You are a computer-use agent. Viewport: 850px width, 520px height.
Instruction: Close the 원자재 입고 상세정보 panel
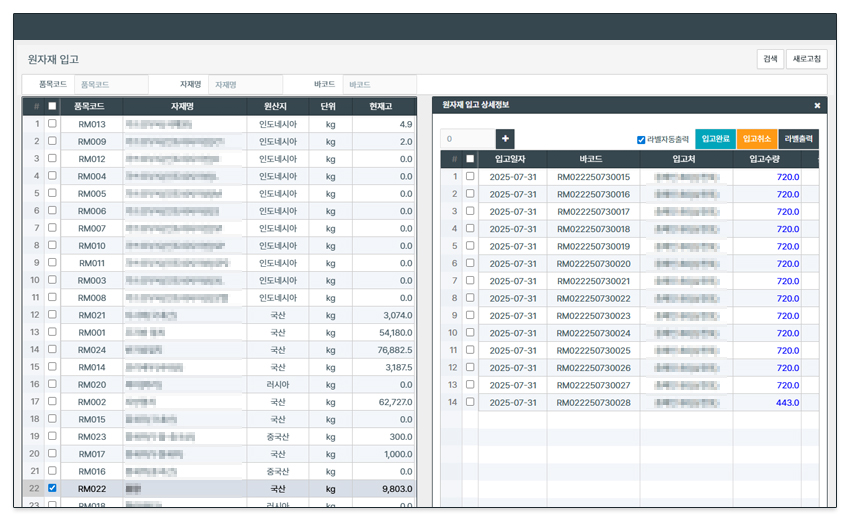pos(817,105)
